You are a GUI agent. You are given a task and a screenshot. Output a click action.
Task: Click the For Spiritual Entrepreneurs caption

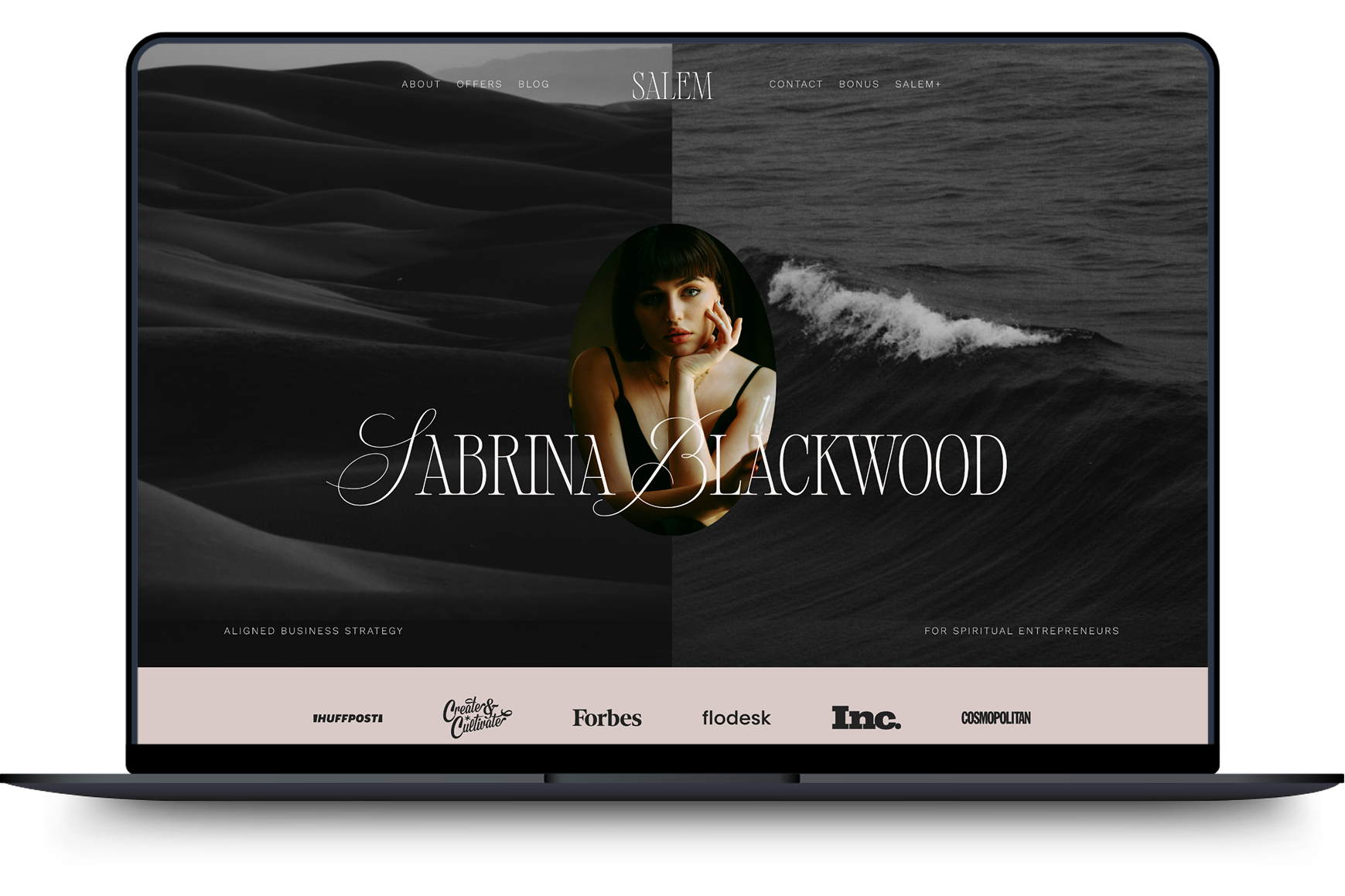tap(1022, 631)
